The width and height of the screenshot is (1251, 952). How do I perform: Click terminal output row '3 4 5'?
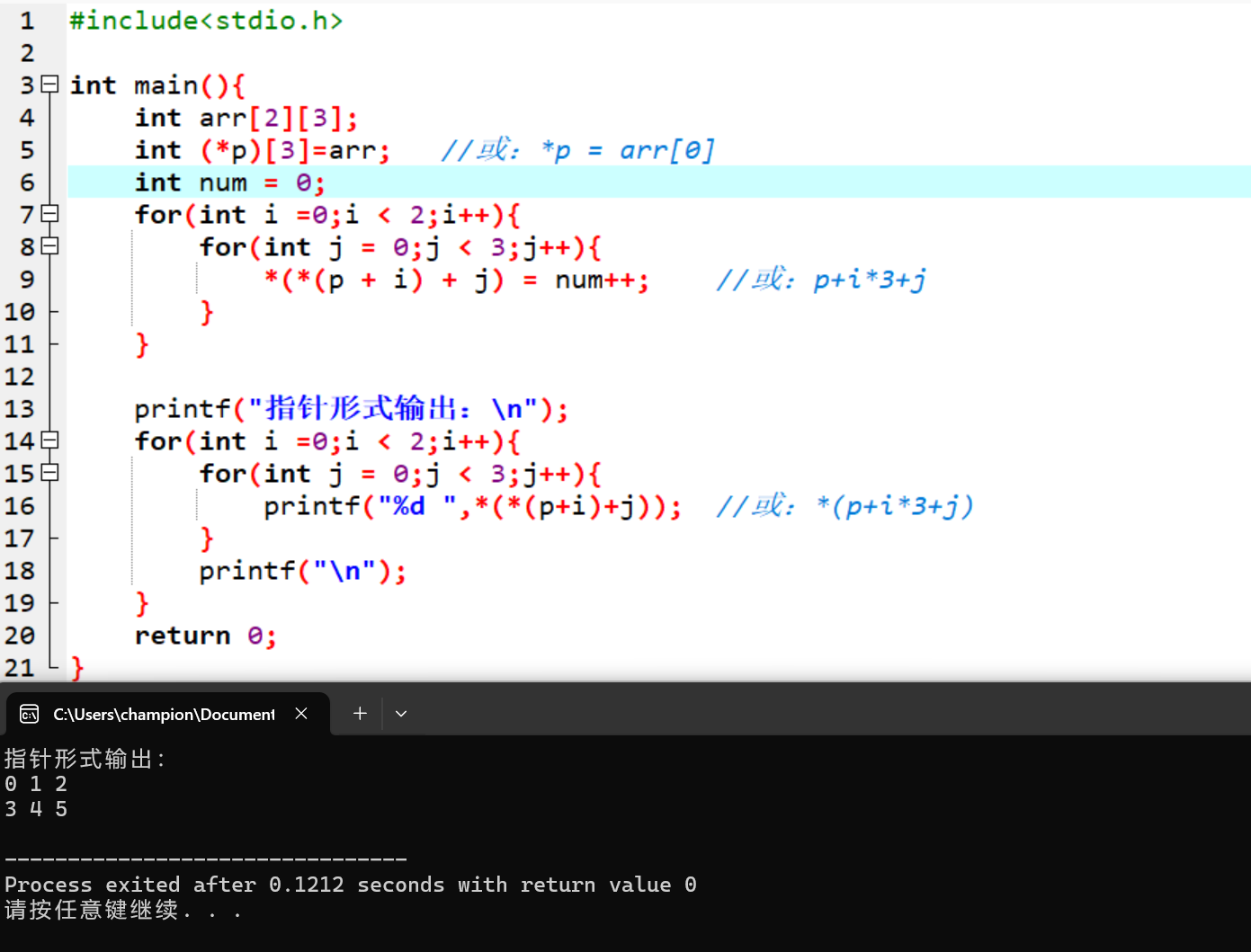pyautogui.click(x=36, y=809)
